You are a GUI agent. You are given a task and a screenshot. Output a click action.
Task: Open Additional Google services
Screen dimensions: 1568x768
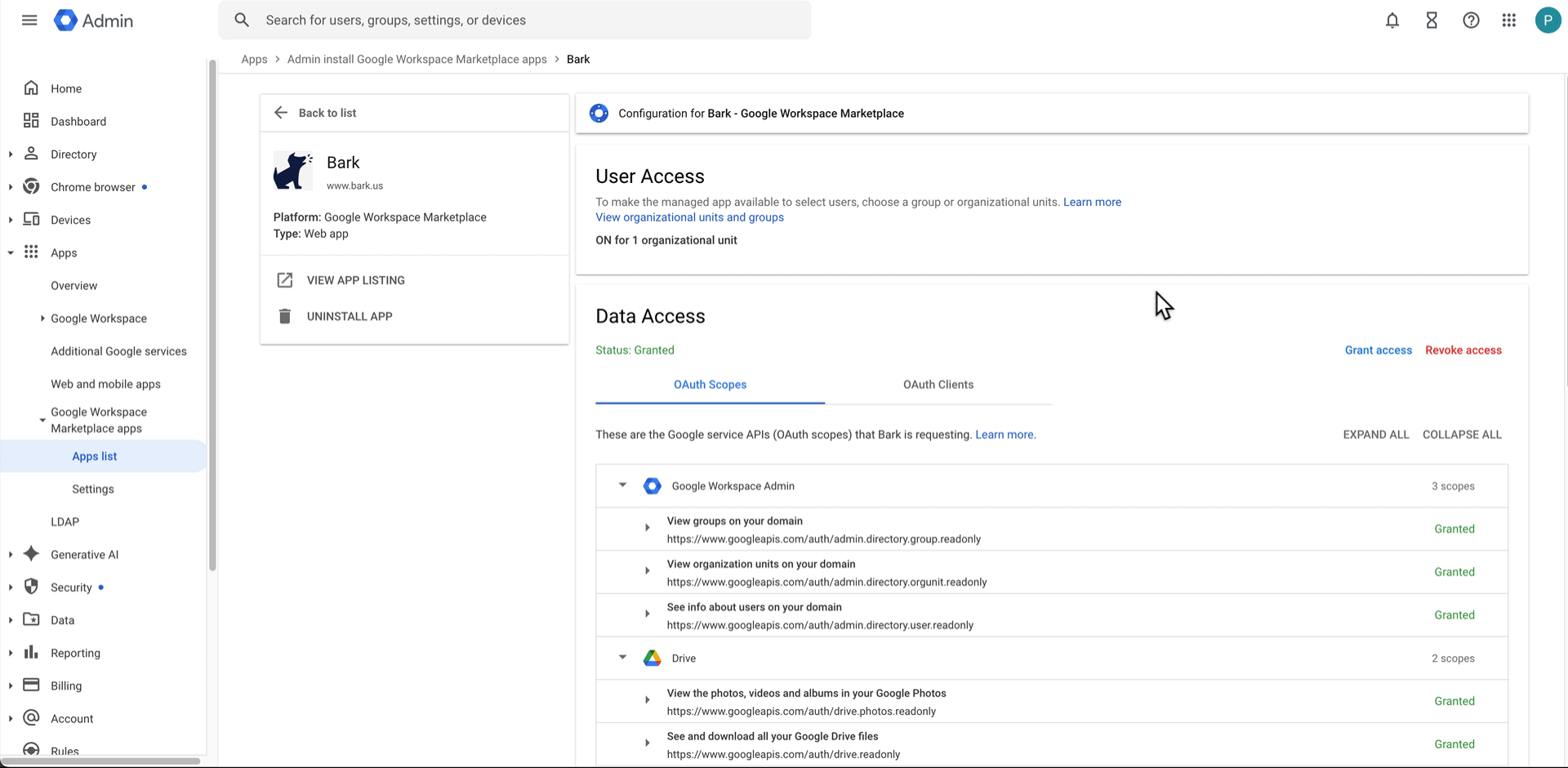118,351
